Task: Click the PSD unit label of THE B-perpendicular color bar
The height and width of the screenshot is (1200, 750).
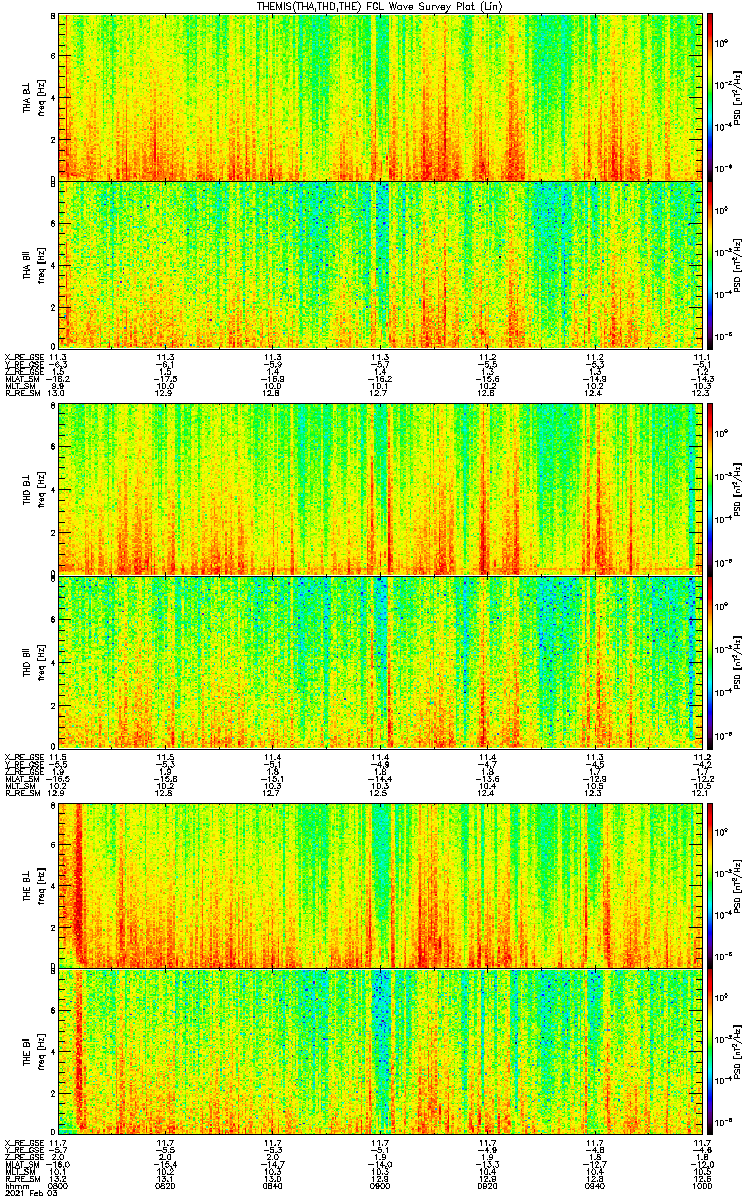Action: click(x=738, y=884)
